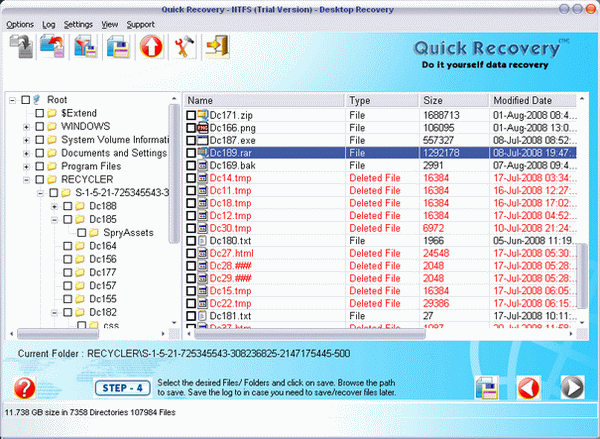This screenshot has height=439, width=600.
Task: Toggle the WINDOWS folder checkbox
Action: (x=40, y=127)
